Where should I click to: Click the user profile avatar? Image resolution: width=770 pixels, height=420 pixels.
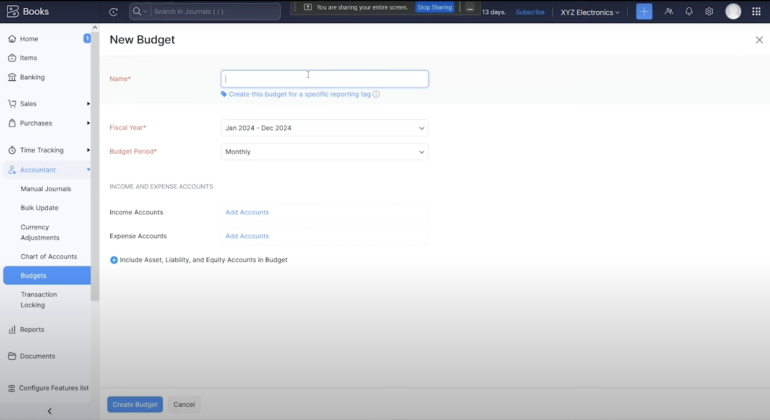pos(733,12)
